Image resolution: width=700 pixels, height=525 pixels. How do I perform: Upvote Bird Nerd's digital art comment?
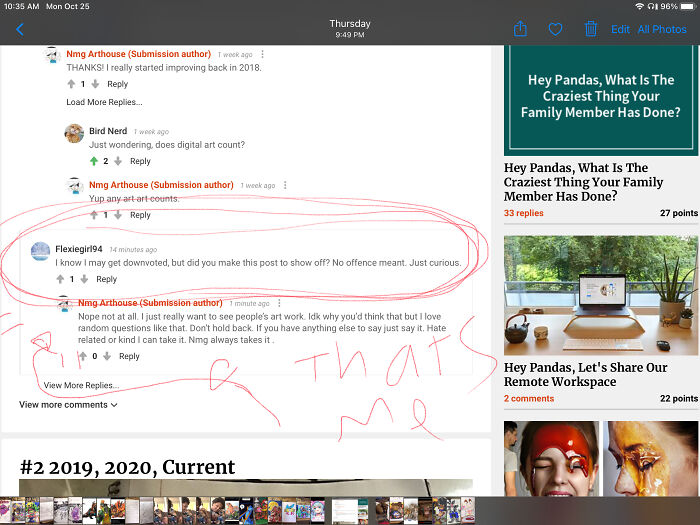(94, 161)
